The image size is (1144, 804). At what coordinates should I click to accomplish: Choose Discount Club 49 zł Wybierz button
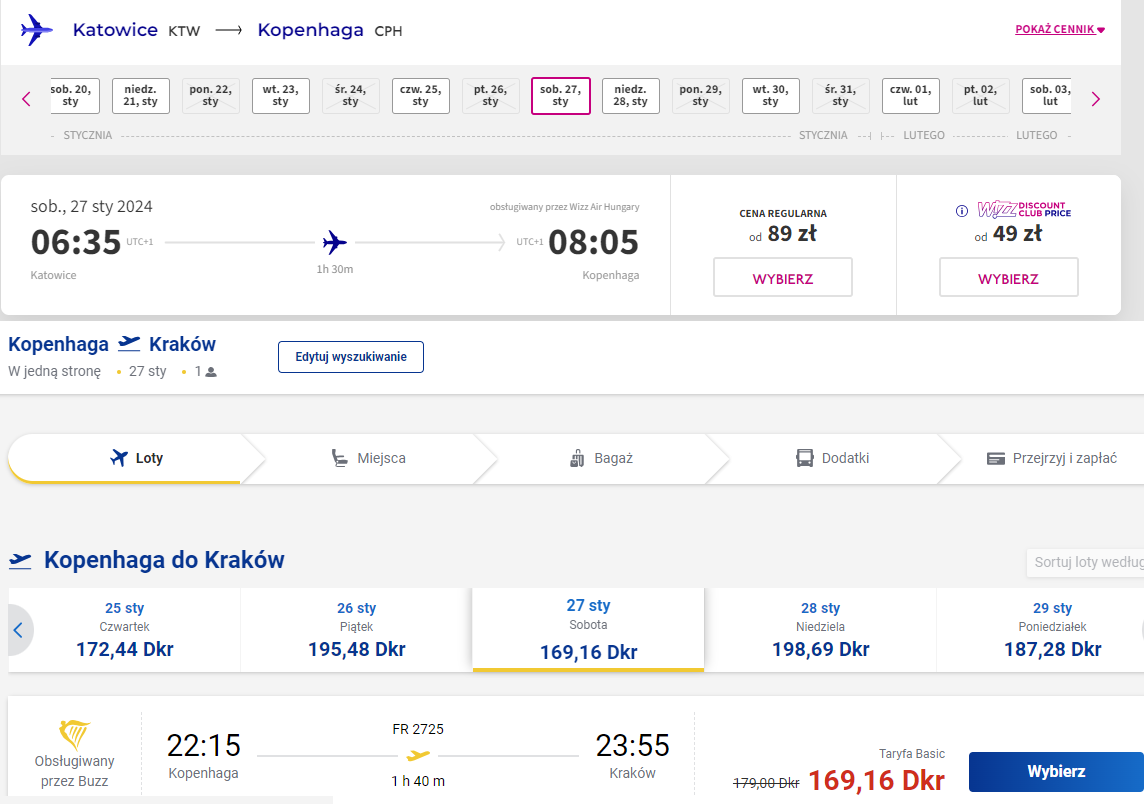pyautogui.click(x=1008, y=277)
